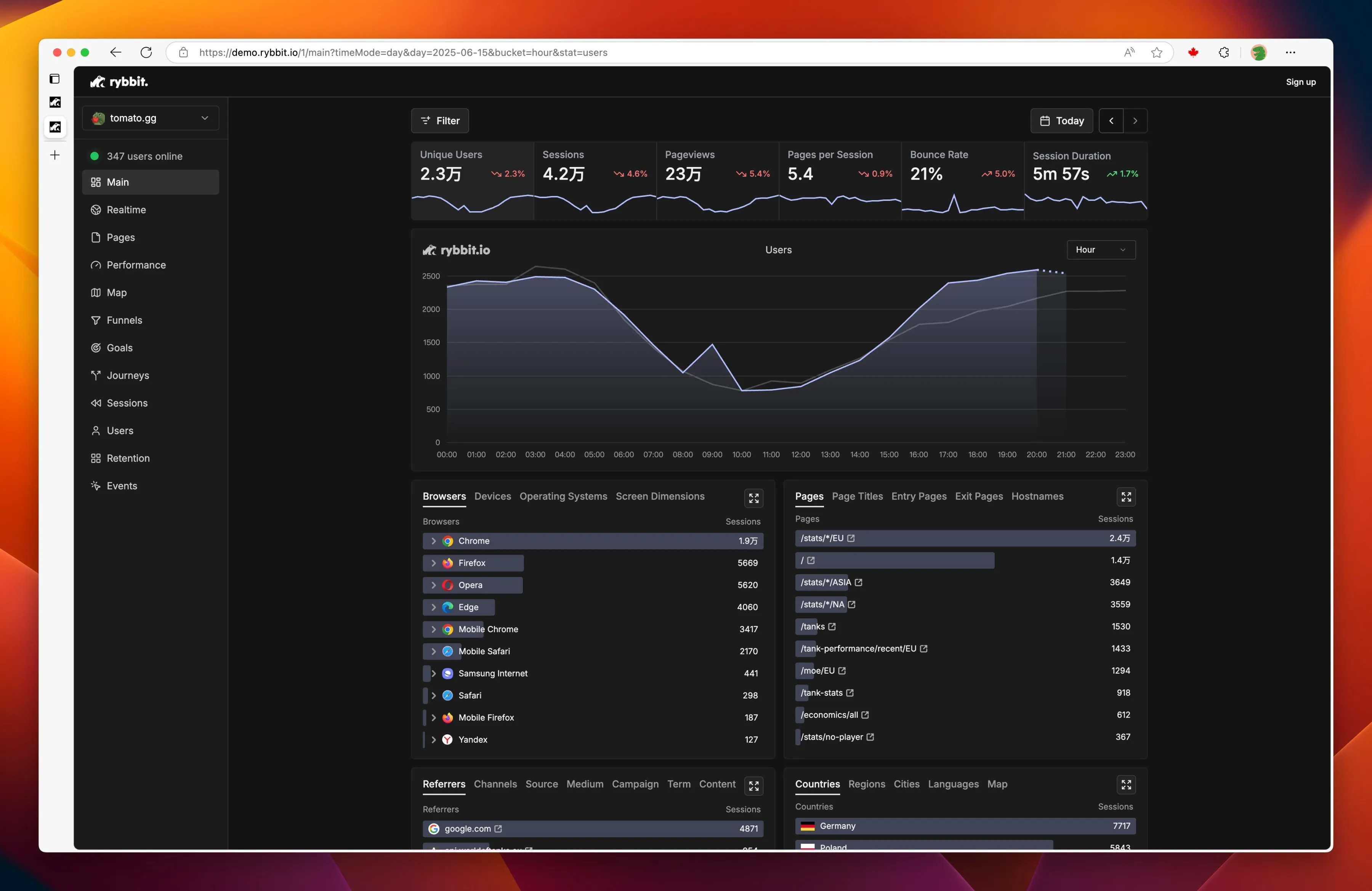Open the tomato.gg site selector dropdown
This screenshot has width=1372, height=891.
point(150,118)
